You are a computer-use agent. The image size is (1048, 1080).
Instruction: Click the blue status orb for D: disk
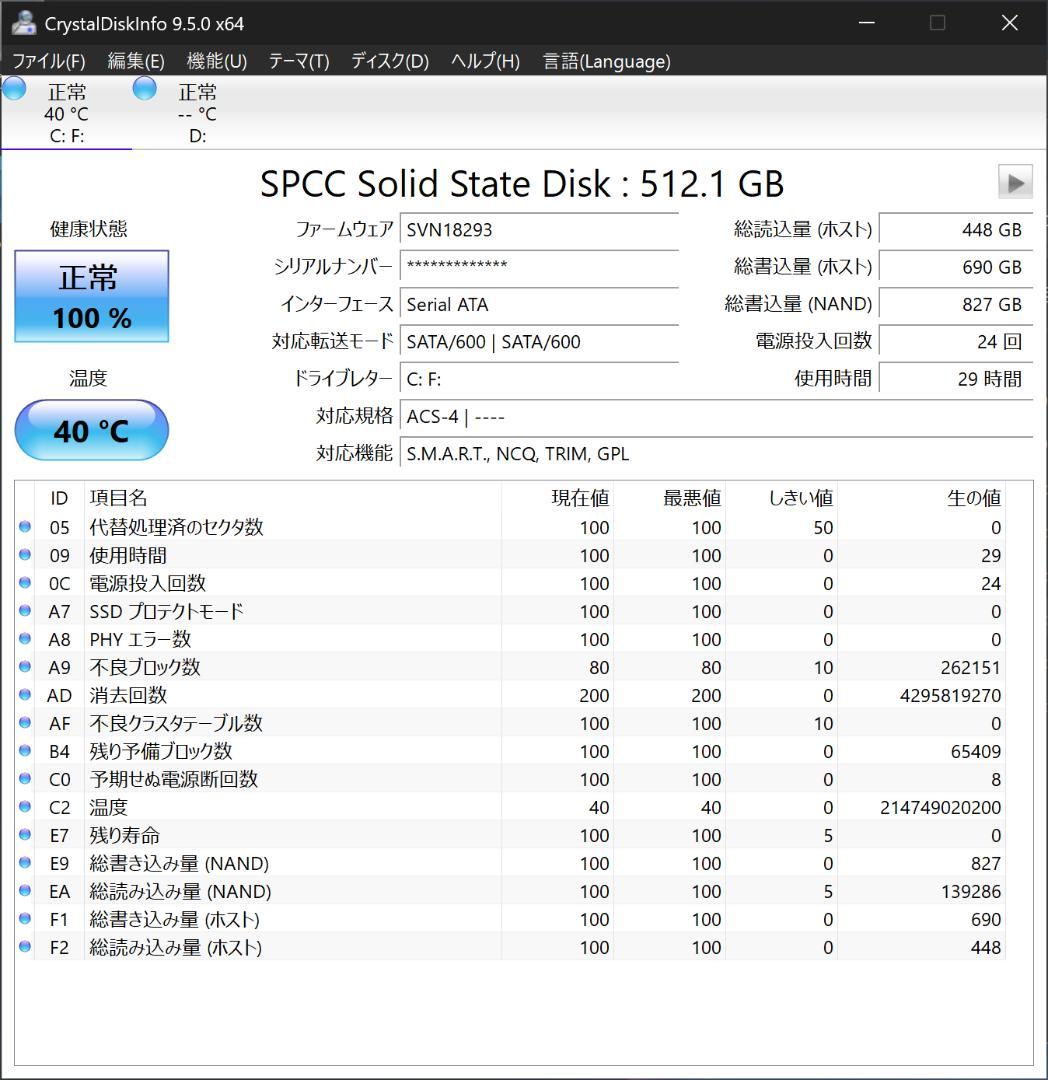coord(145,88)
